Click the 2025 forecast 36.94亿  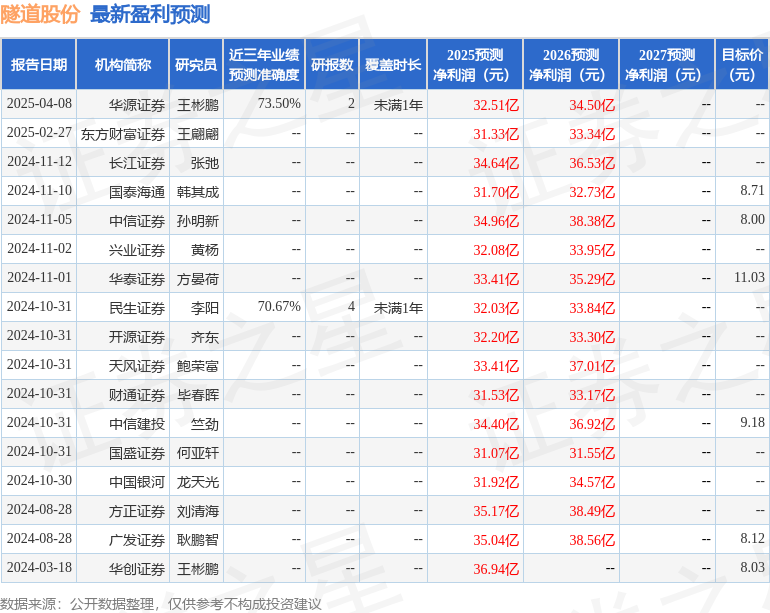496,569
